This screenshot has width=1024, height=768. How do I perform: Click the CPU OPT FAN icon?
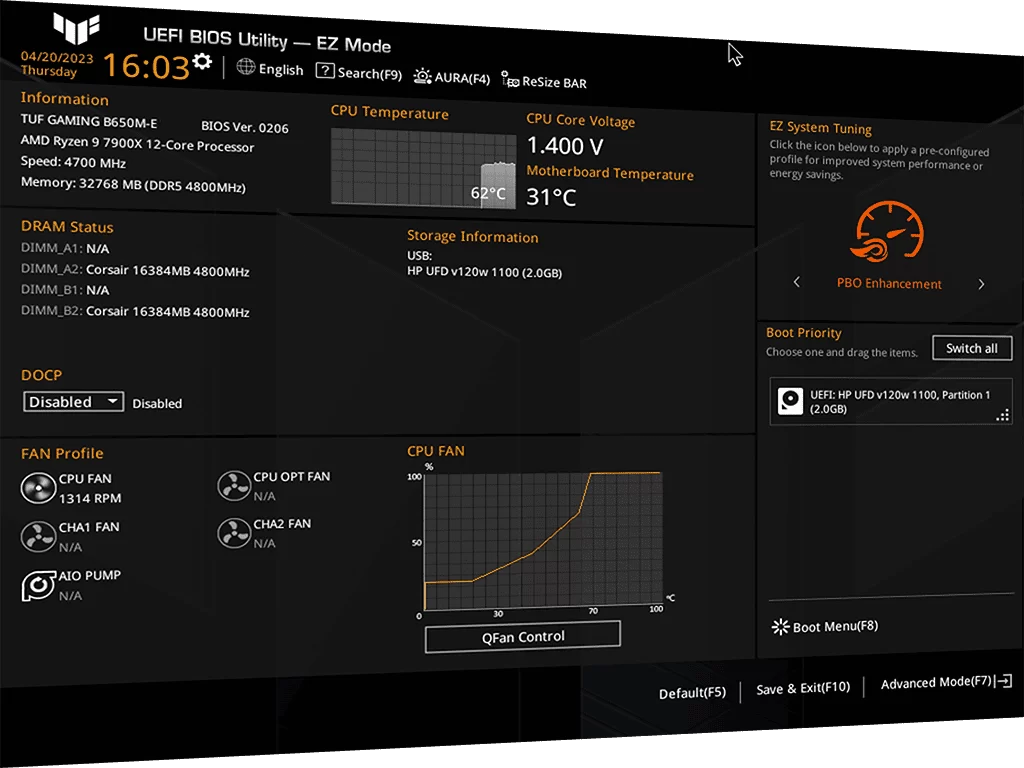tap(234, 486)
